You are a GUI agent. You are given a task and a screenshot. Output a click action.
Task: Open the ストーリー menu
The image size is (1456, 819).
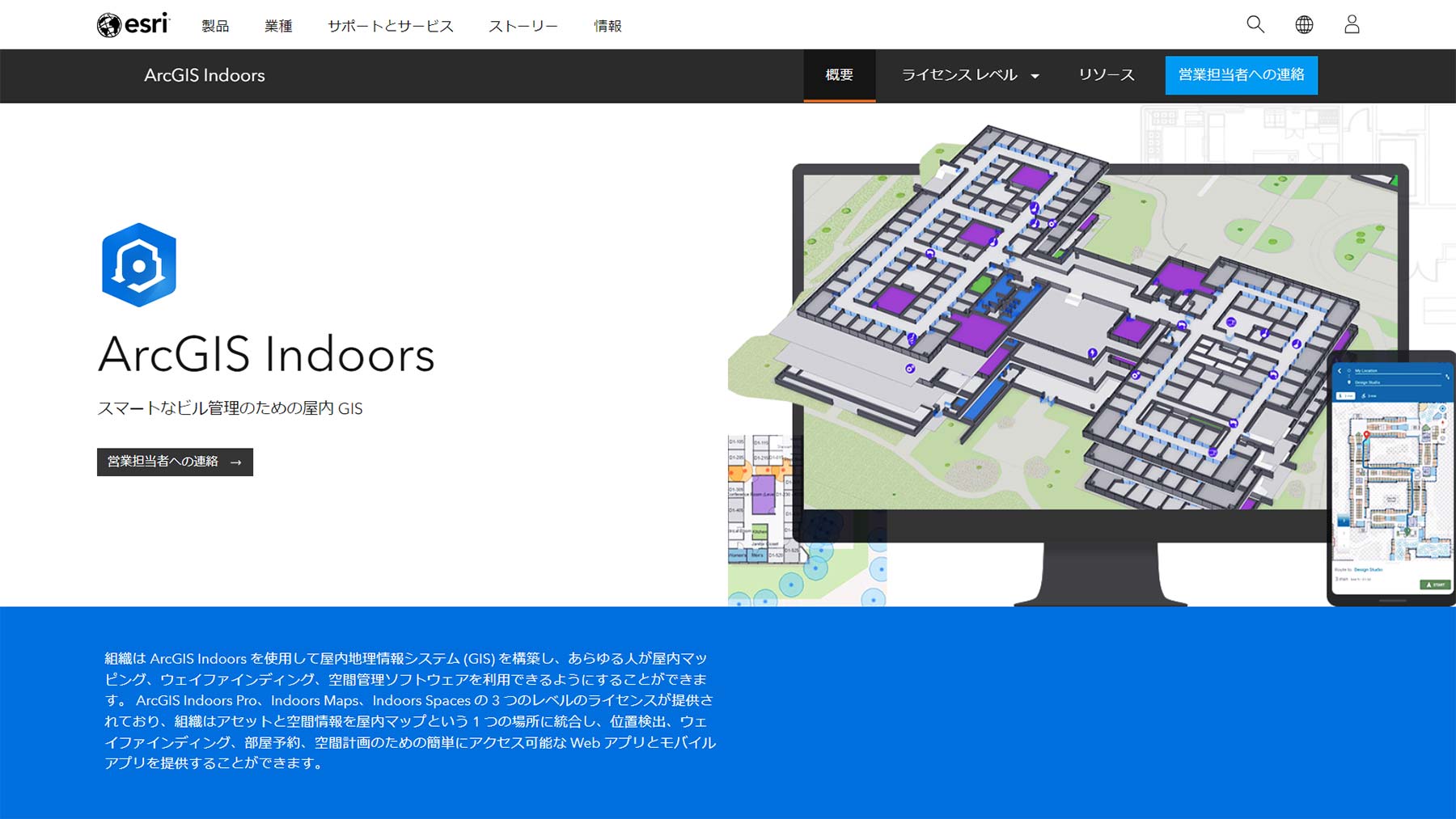tap(523, 26)
